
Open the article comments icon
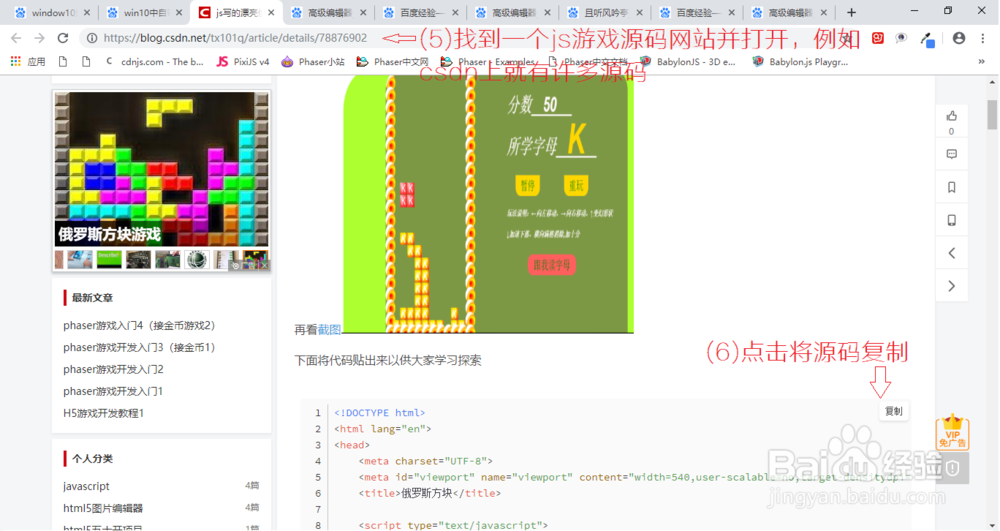(x=952, y=154)
